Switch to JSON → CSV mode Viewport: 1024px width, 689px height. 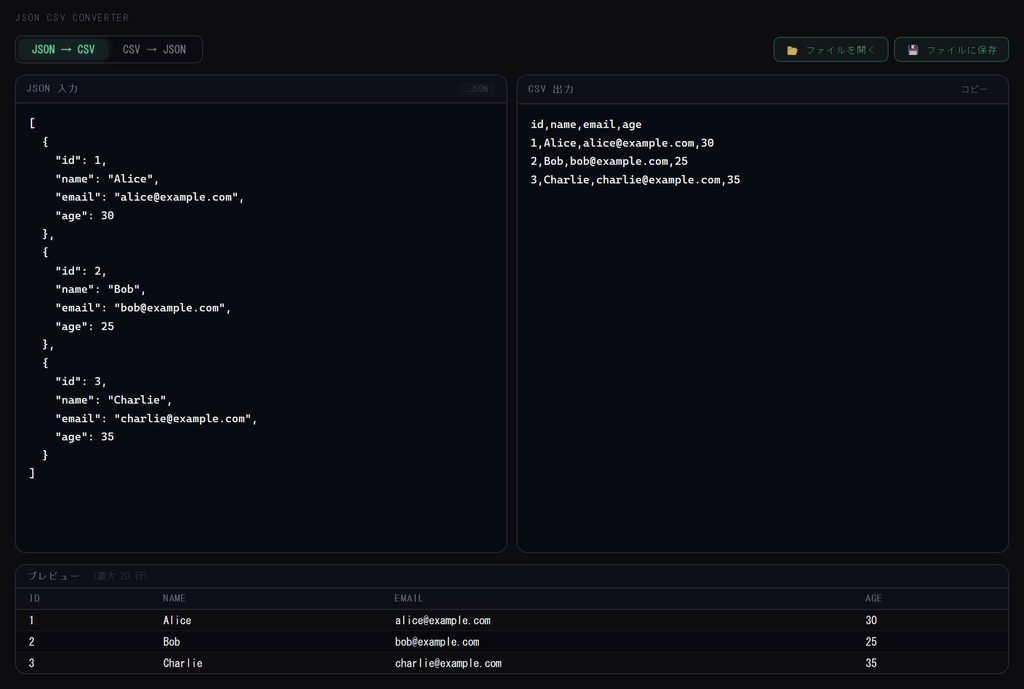[63, 50]
